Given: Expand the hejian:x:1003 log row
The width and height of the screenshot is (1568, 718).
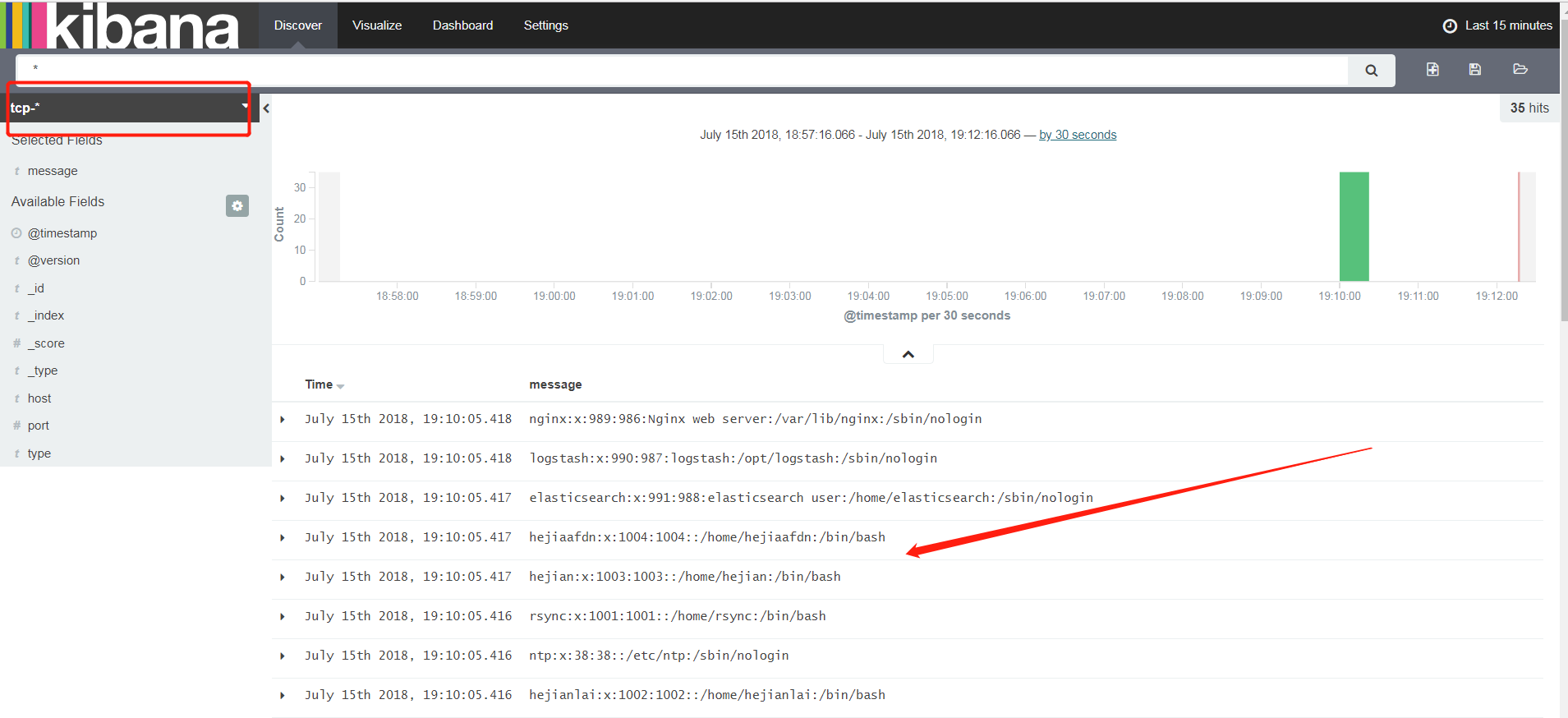Looking at the screenshot, I should 283,578.
